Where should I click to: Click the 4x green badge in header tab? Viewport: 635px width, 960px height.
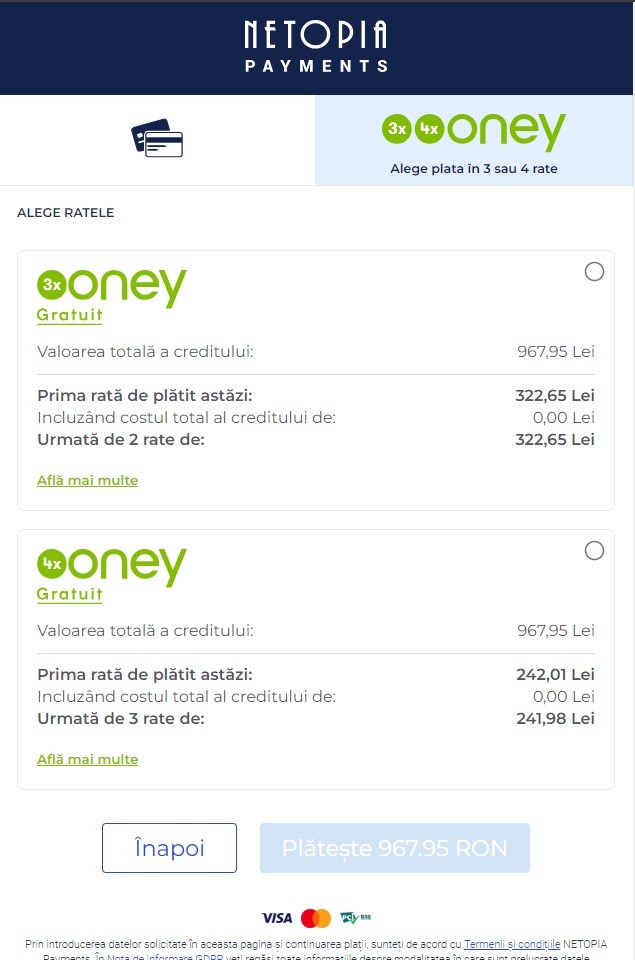[429, 129]
